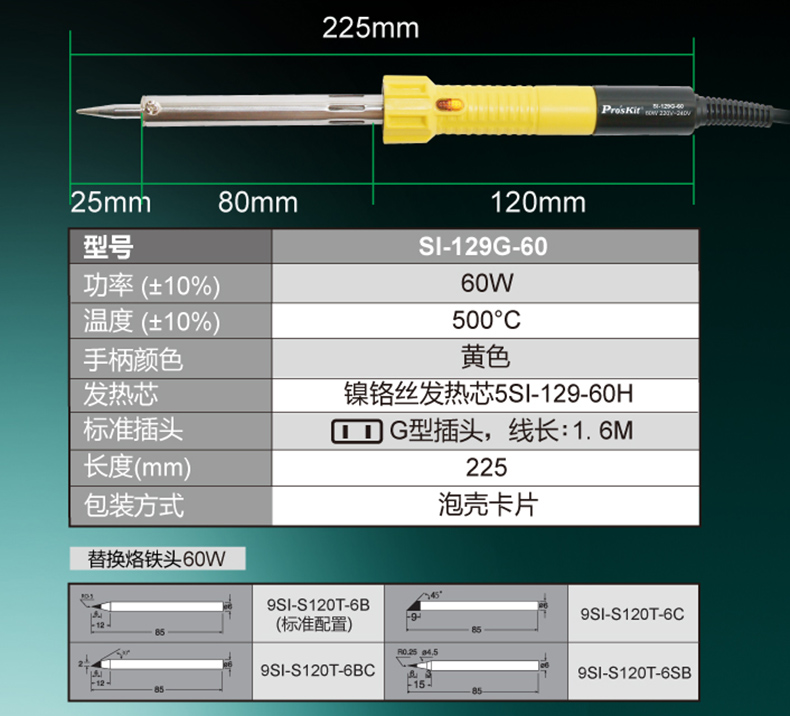
Task: Click the 500°C temperature value
Action: click(486, 320)
